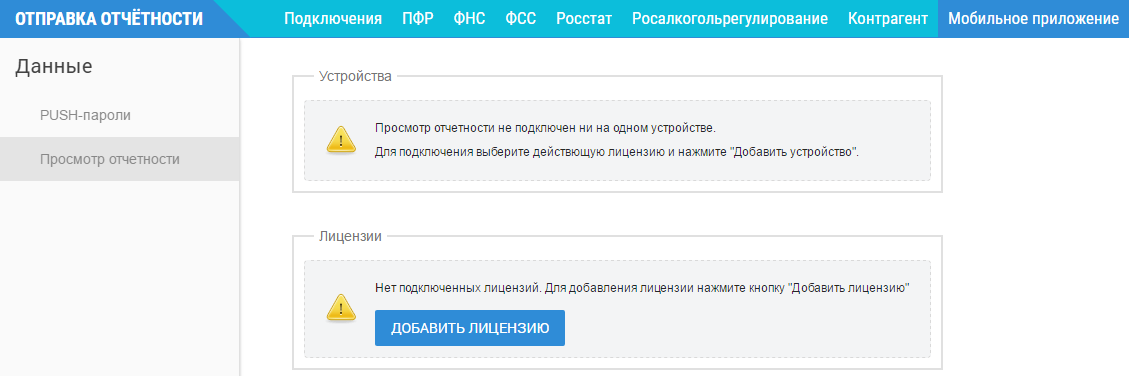Open the Контрагент tab

coord(888,19)
